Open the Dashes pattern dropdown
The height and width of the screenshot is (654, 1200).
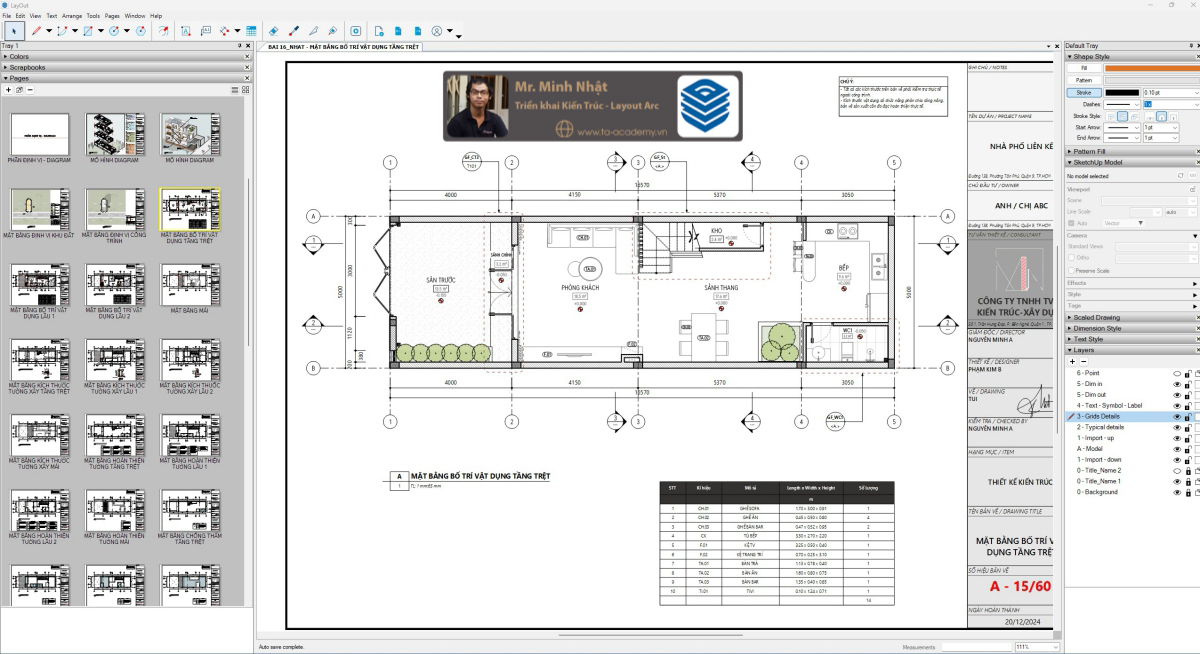pyautogui.click(x=1121, y=104)
